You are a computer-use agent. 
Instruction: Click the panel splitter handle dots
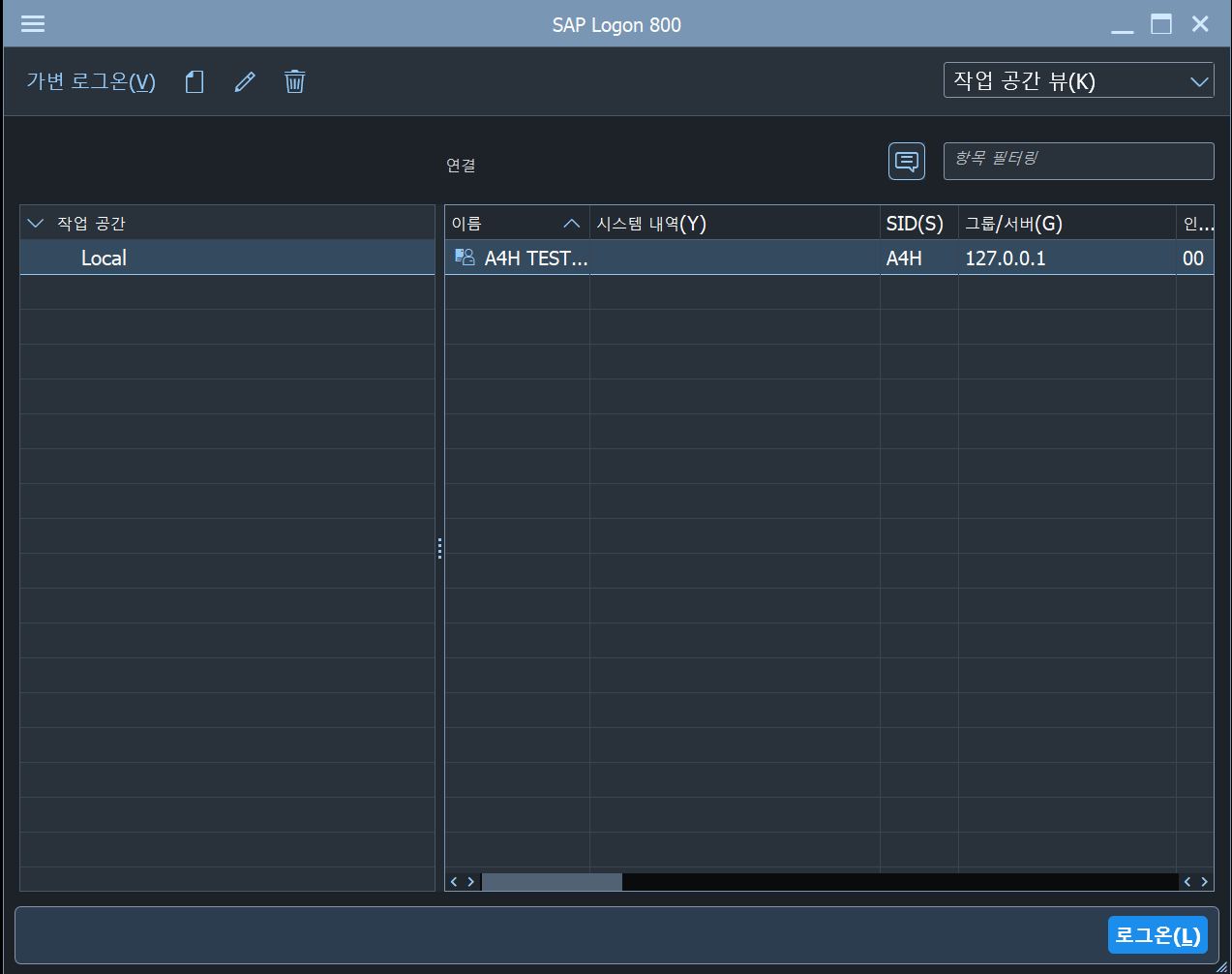[x=439, y=548]
